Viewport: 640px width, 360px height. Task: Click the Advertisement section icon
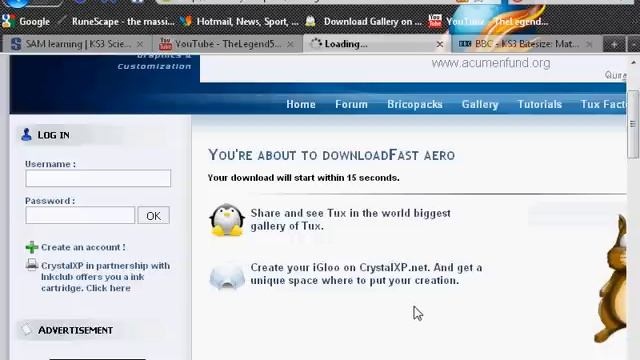[27, 329]
